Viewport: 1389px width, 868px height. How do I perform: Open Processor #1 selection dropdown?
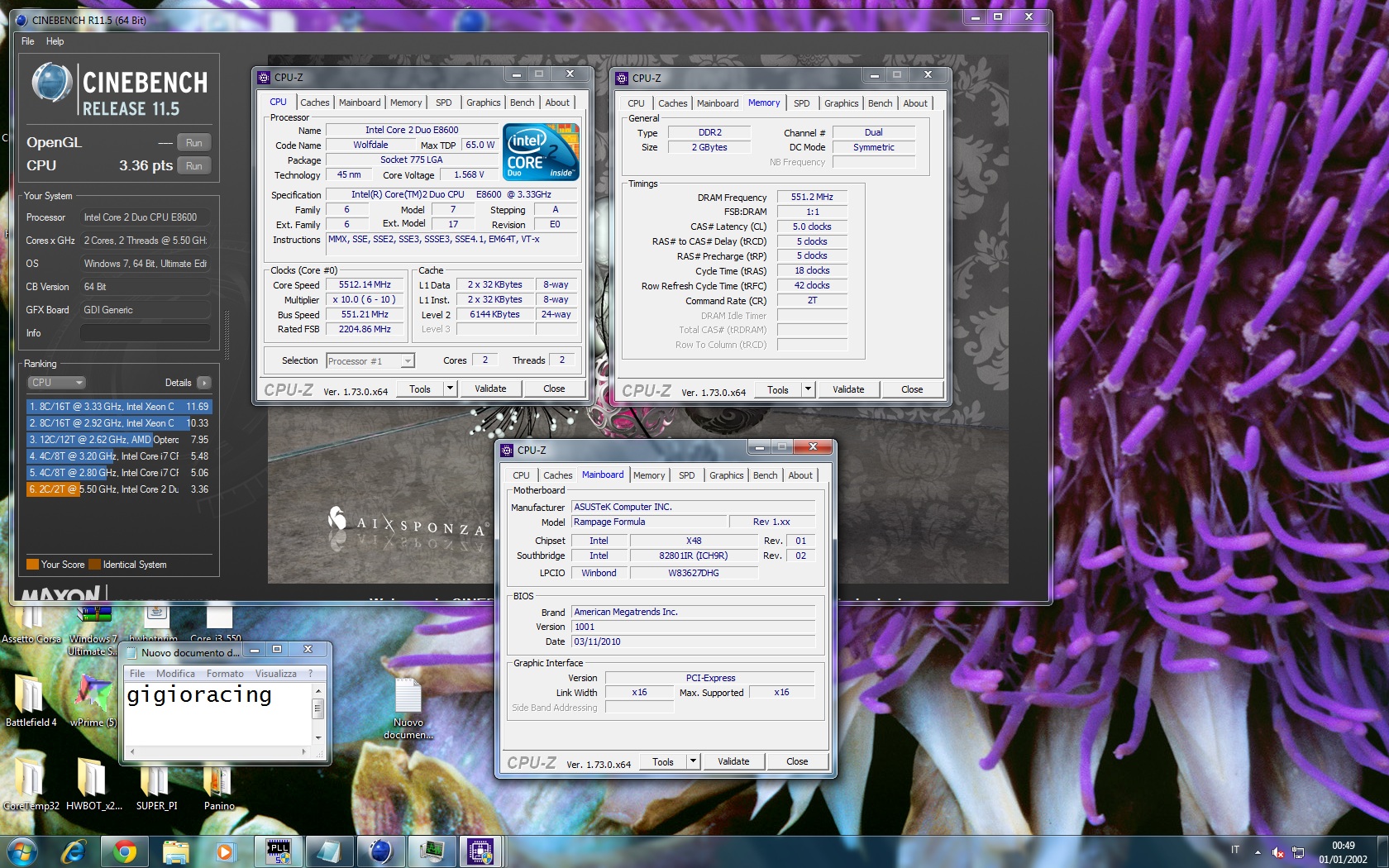point(370,361)
